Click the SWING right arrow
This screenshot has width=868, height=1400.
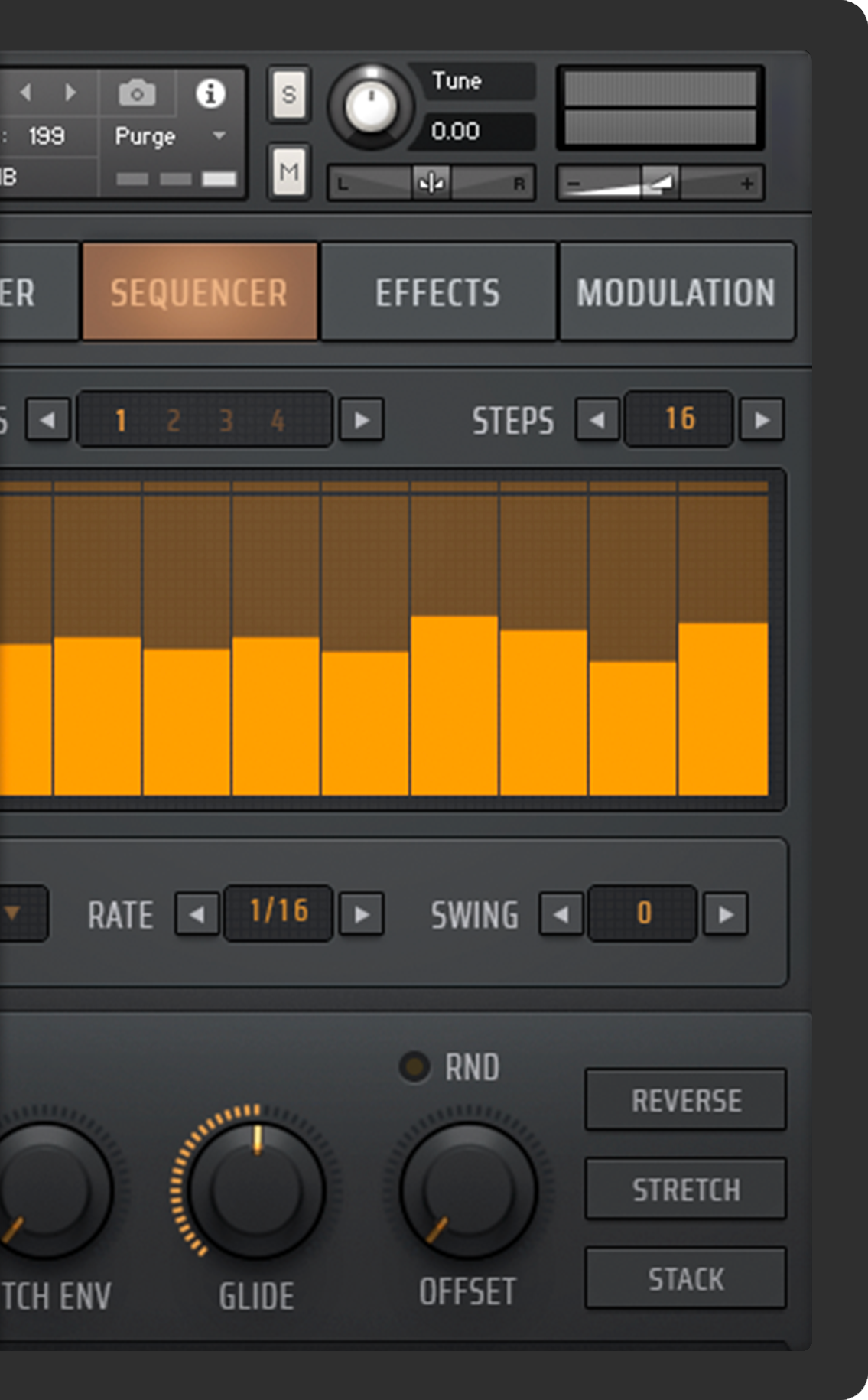[x=726, y=914]
